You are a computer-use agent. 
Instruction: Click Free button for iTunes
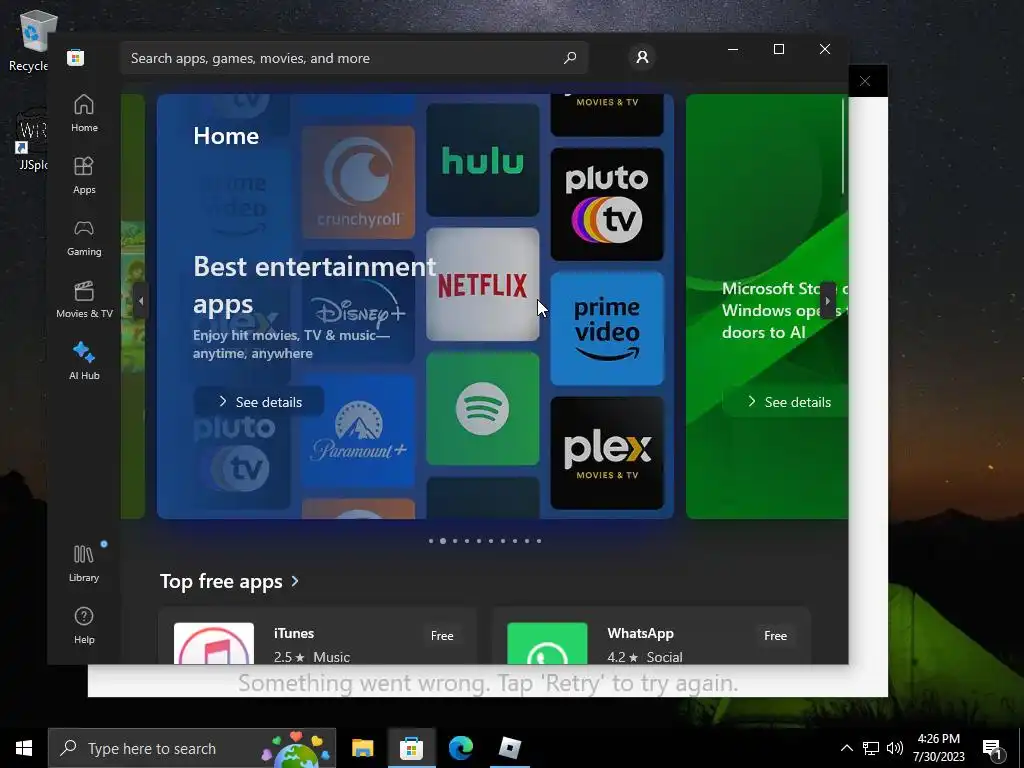[442, 635]
